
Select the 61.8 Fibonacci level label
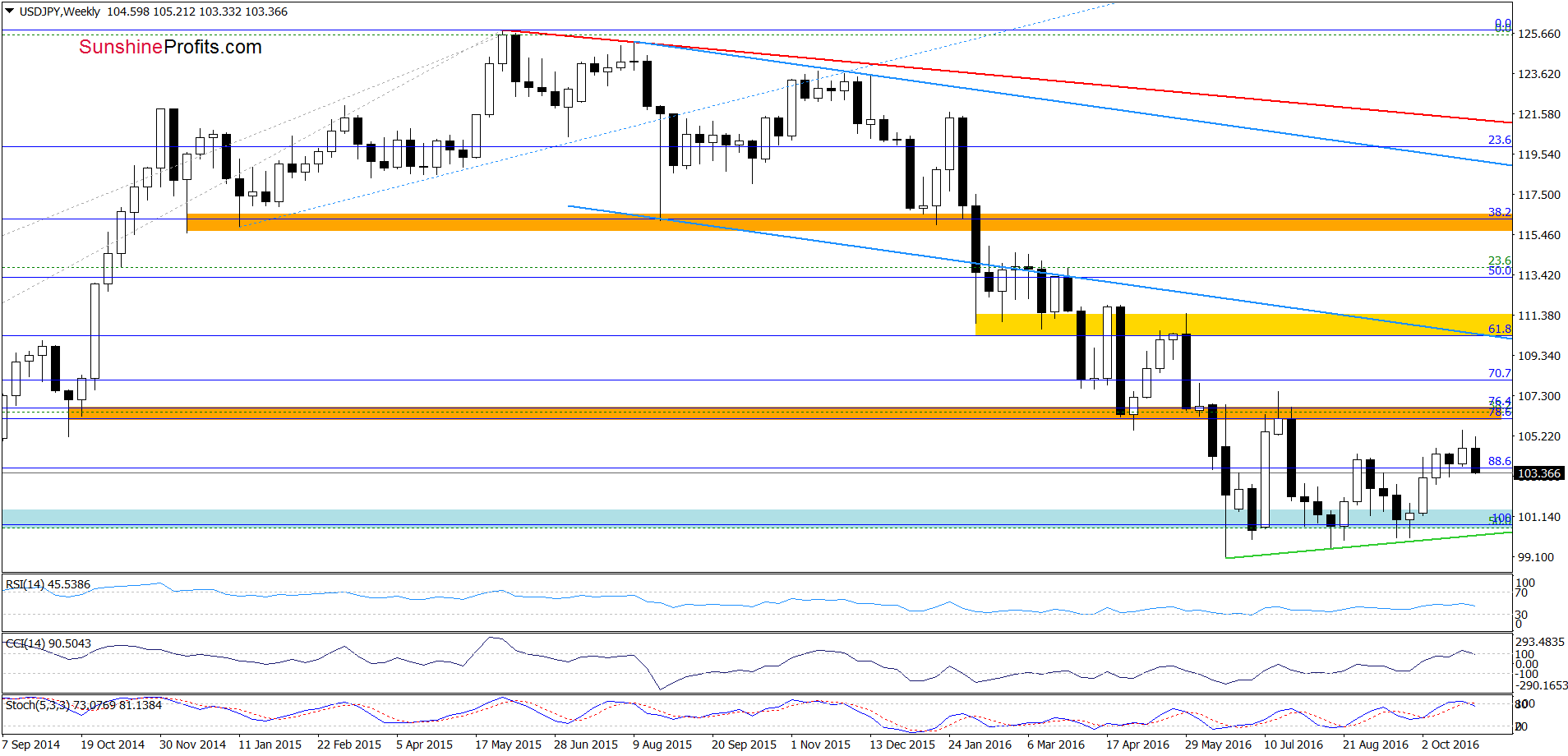pyautogui.click(x=1500, y=329)
